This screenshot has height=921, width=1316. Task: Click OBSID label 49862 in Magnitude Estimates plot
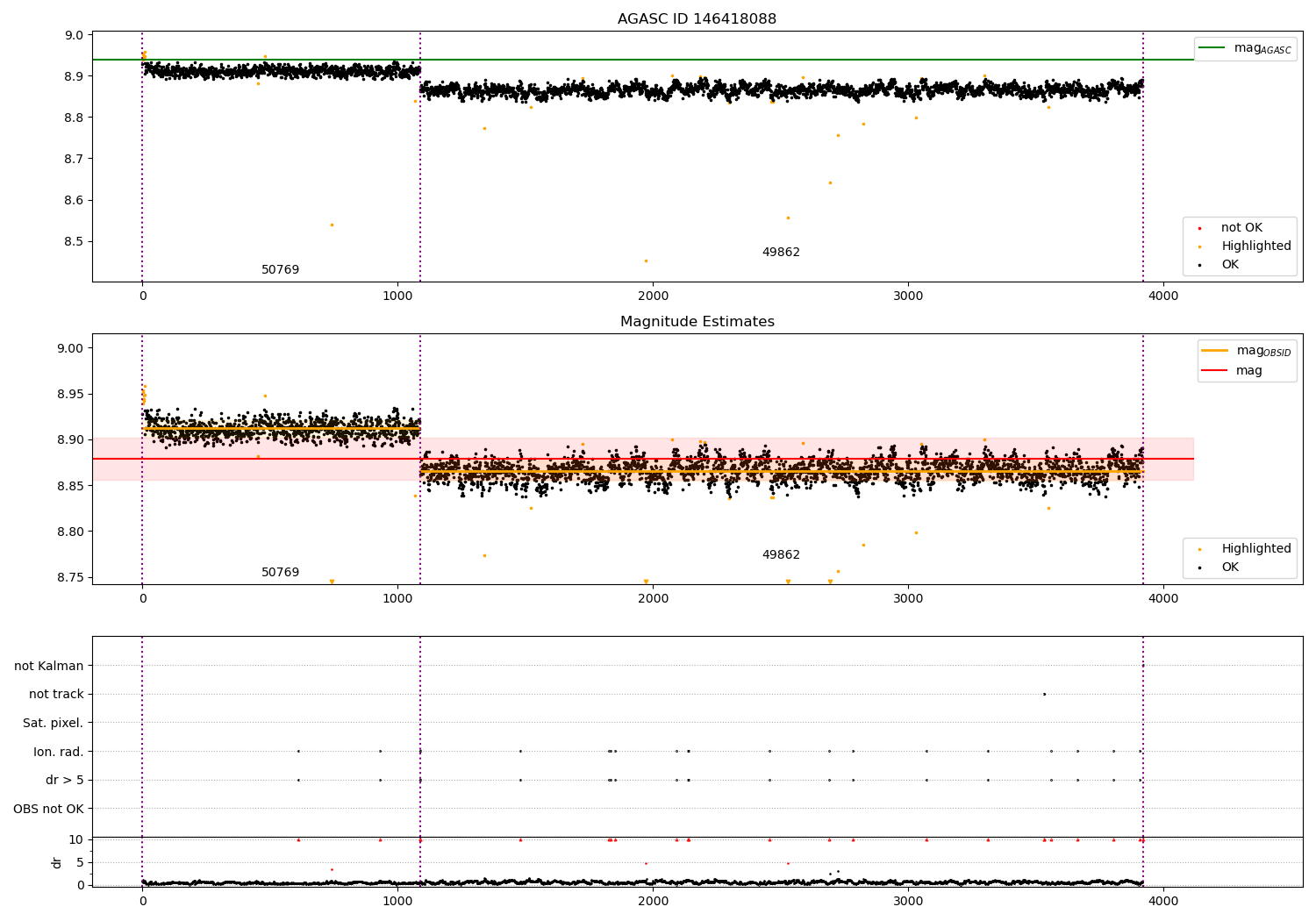[781, 555]
